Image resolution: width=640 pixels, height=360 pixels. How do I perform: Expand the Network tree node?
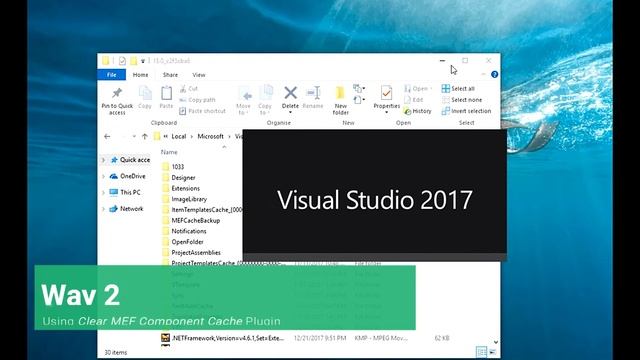[x=103, y=209]
